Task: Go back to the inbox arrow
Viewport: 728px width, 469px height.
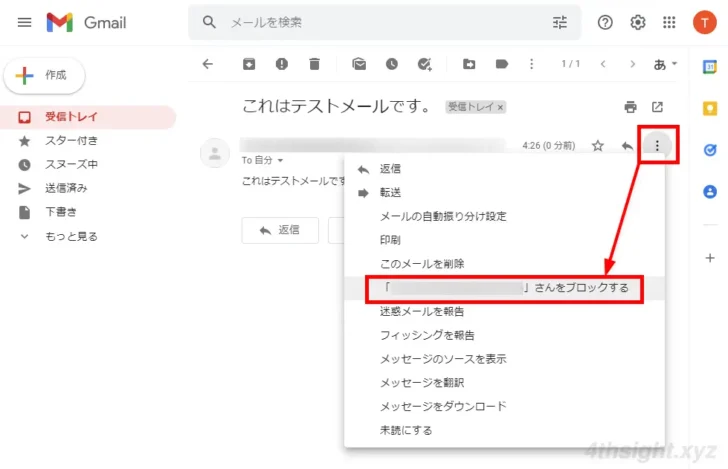Action: (208, 64)
